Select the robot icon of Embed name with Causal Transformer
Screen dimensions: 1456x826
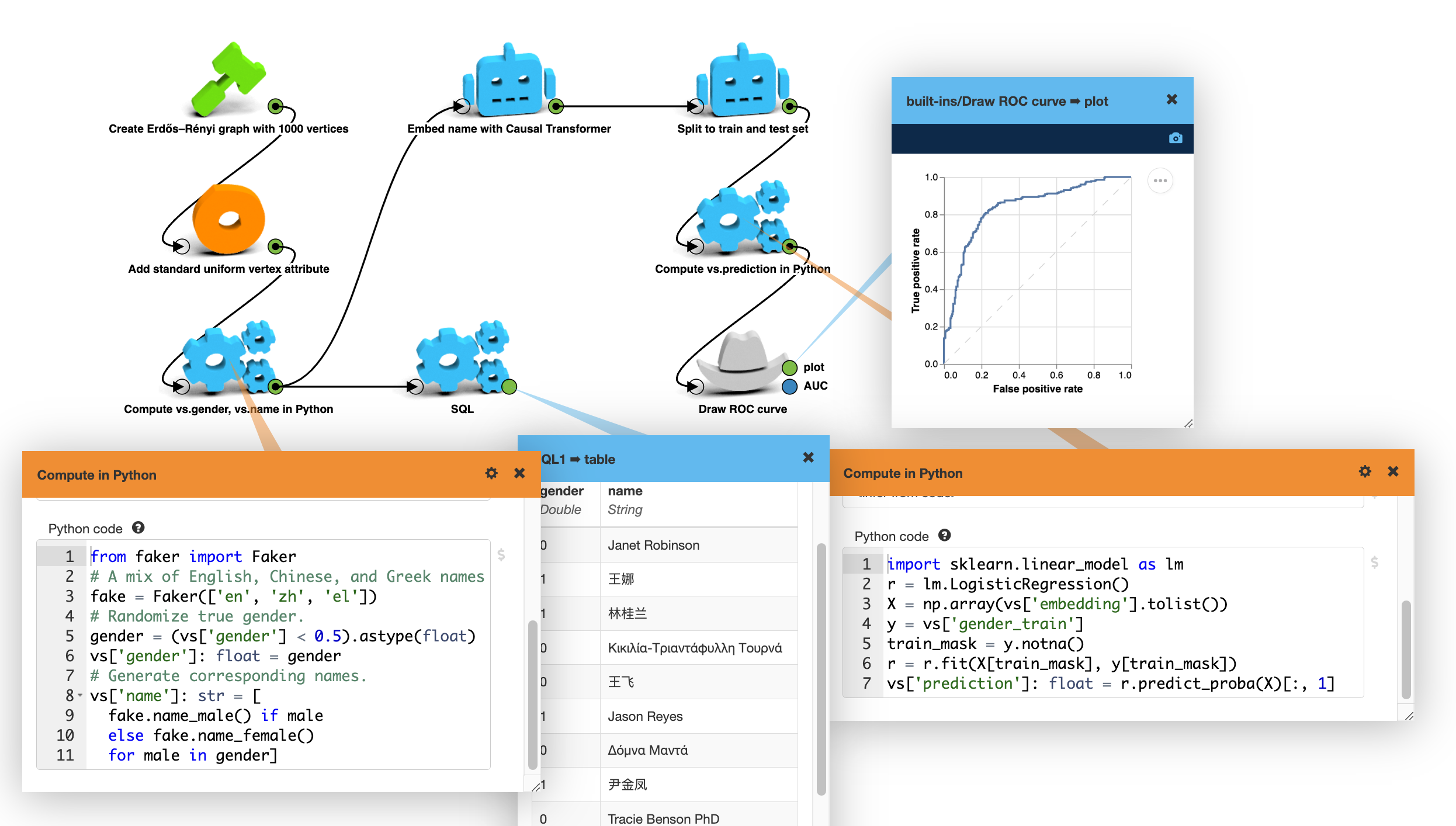coord(509,79)
